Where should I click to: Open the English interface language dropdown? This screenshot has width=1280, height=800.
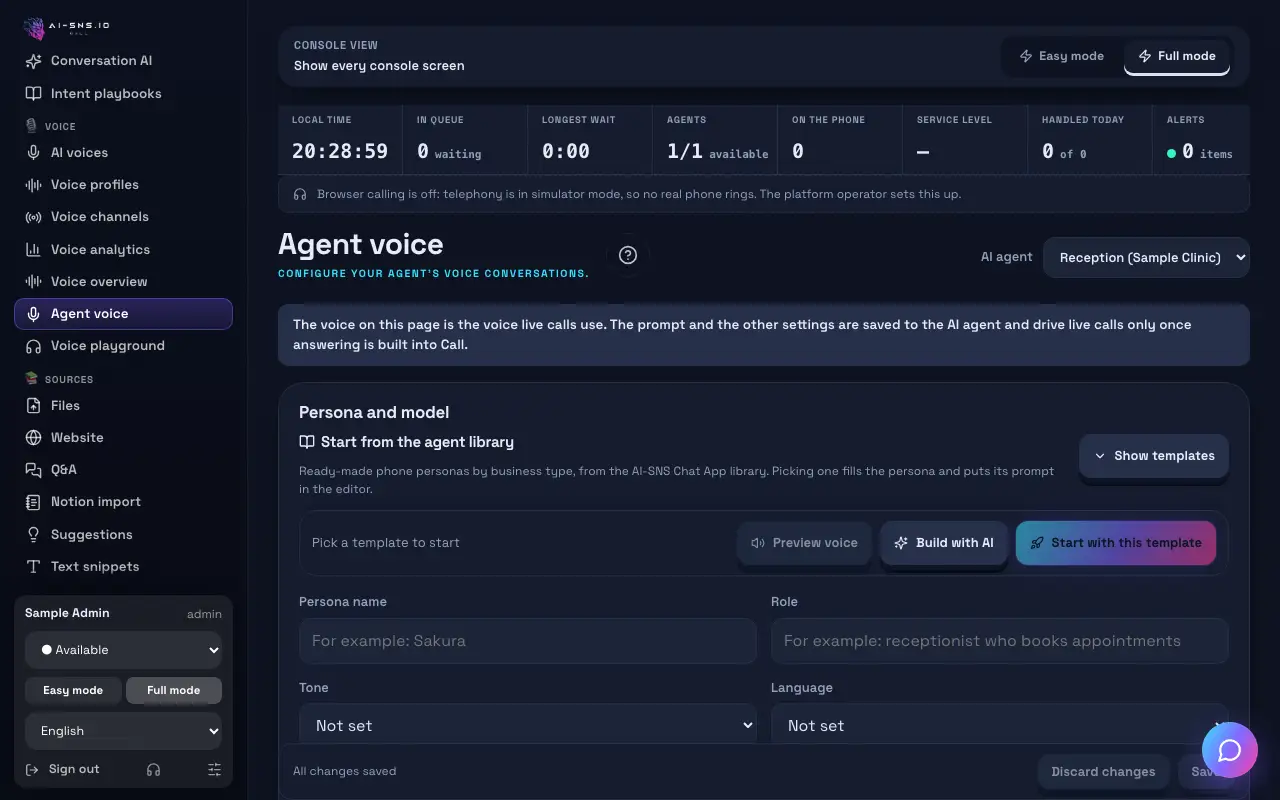coord(123,731)
